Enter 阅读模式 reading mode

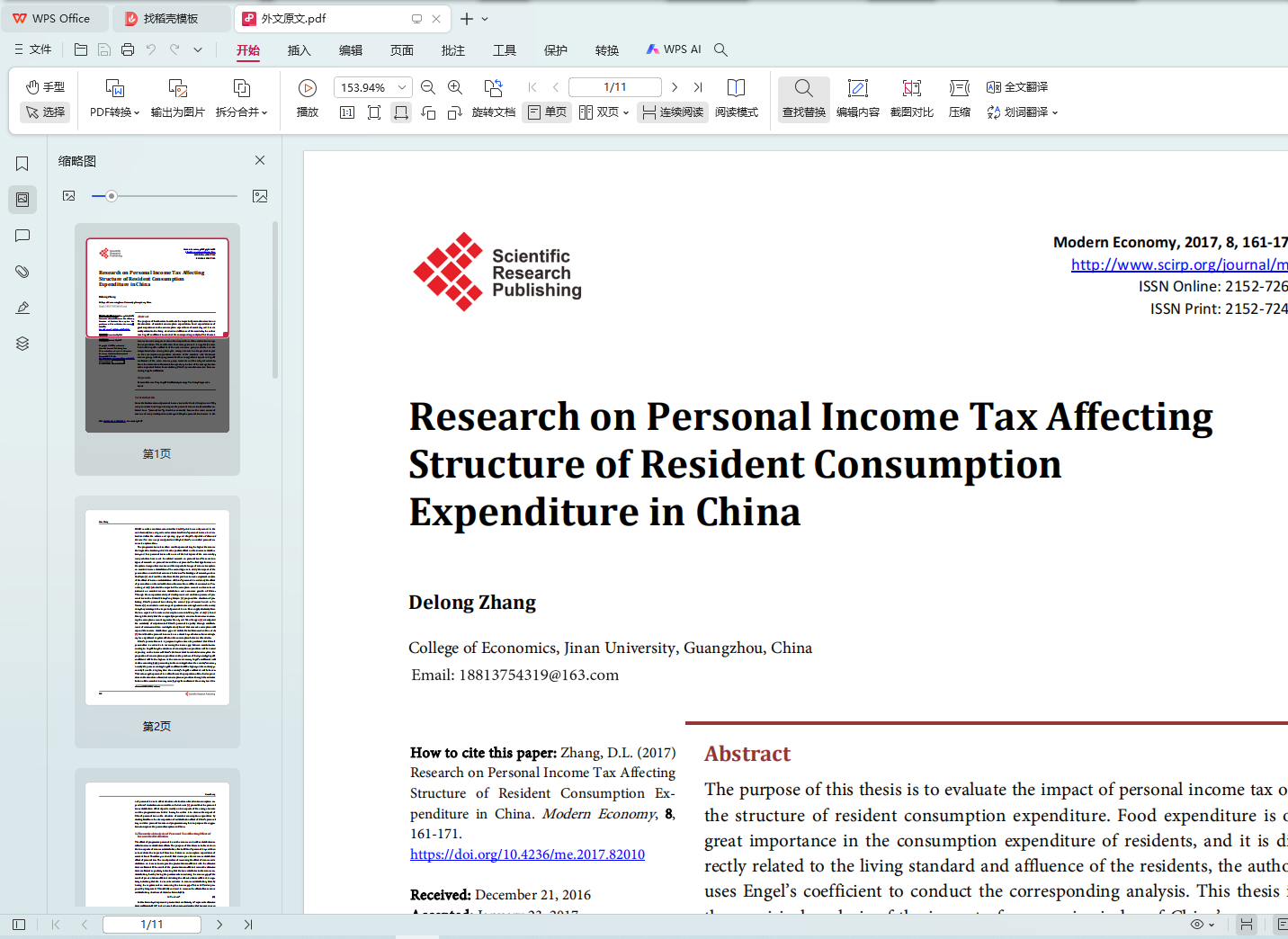coord(737,97)
